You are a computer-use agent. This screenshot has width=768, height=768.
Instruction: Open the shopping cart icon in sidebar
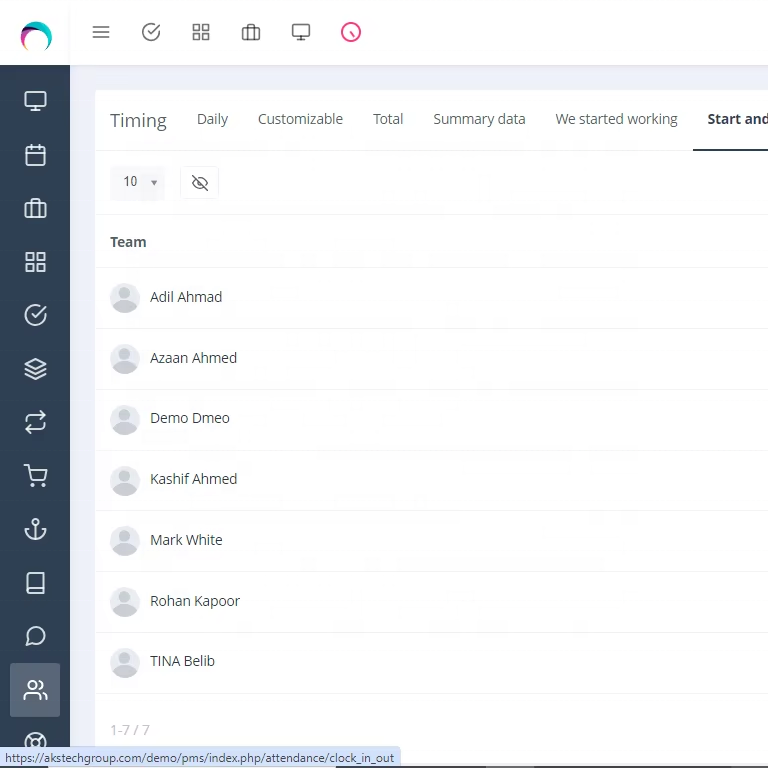(35, 476)
